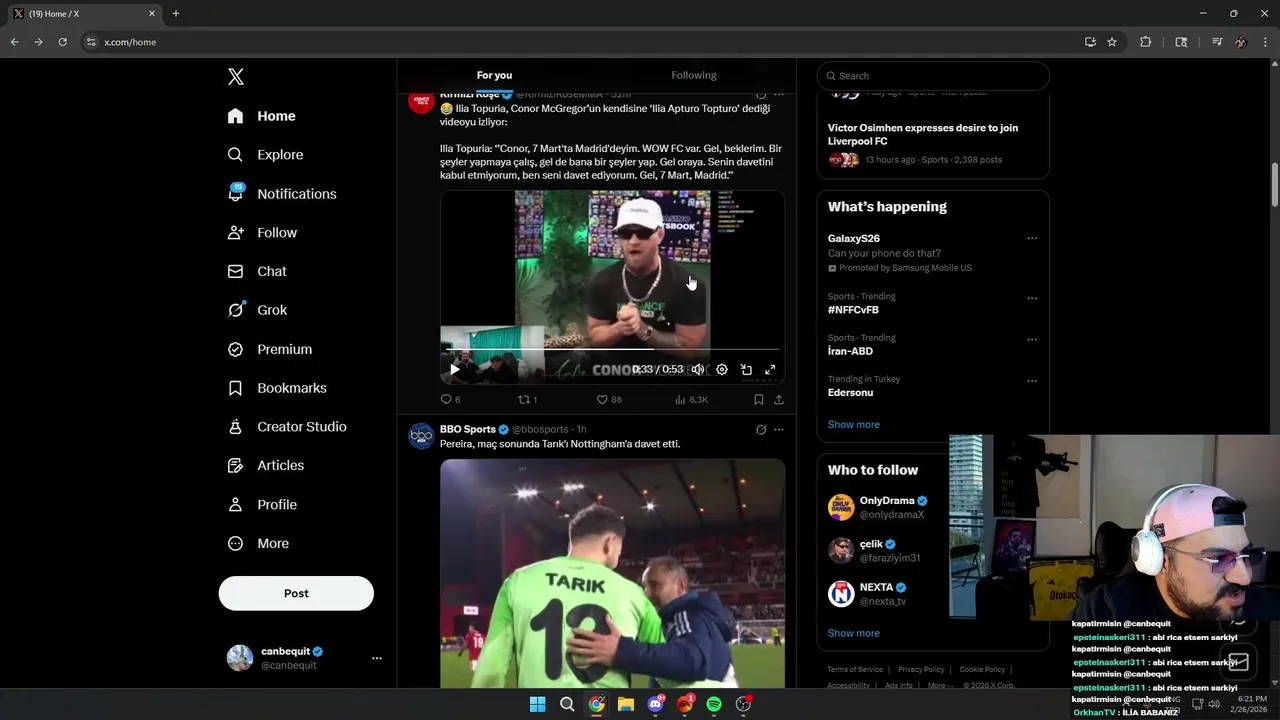Screen dimensions: 1280x720
Task: Open Grok explain on BBO Sports post
Action: pos(761,430)
